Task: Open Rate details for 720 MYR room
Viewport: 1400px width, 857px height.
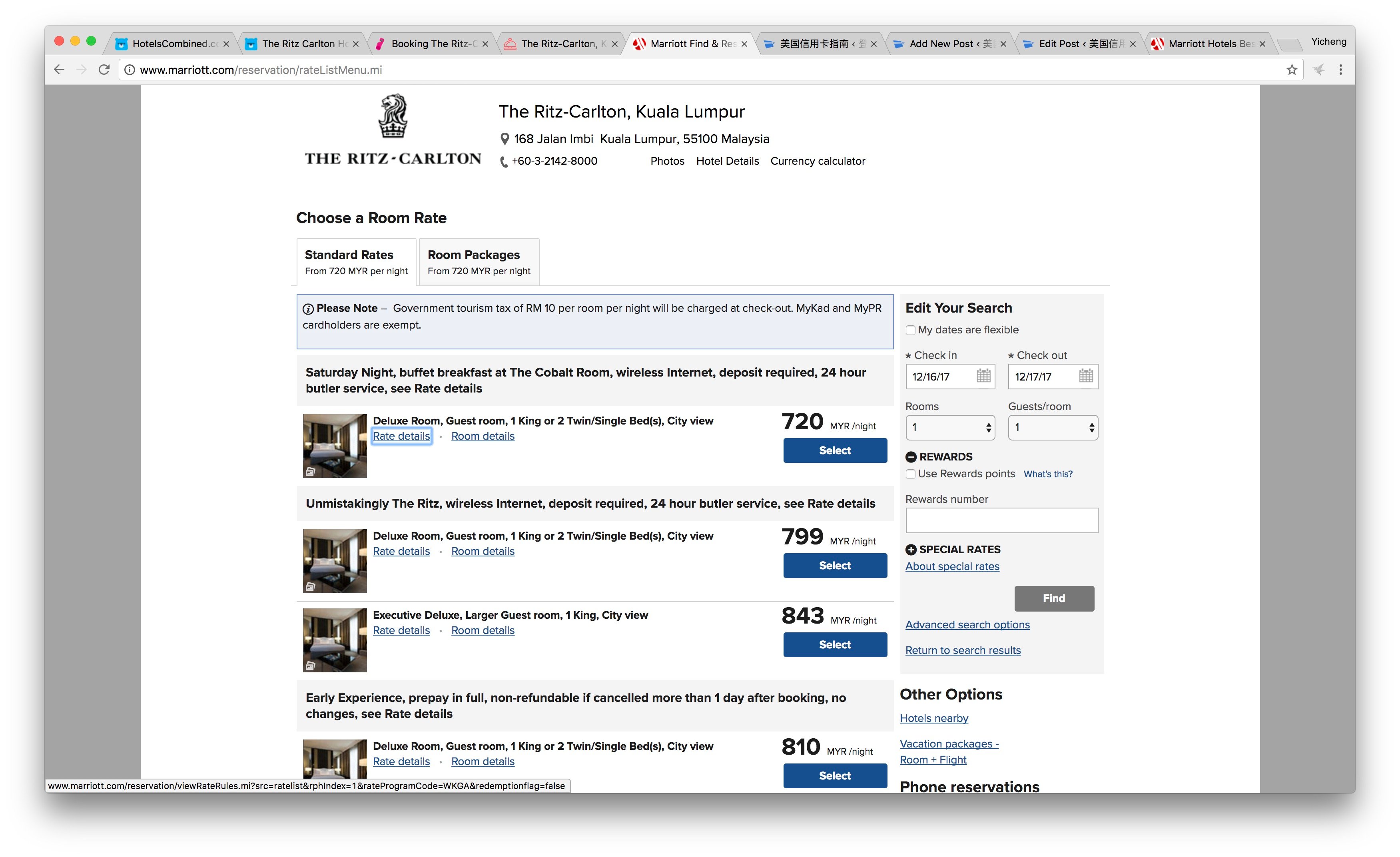Action: [x=401, y=436]
